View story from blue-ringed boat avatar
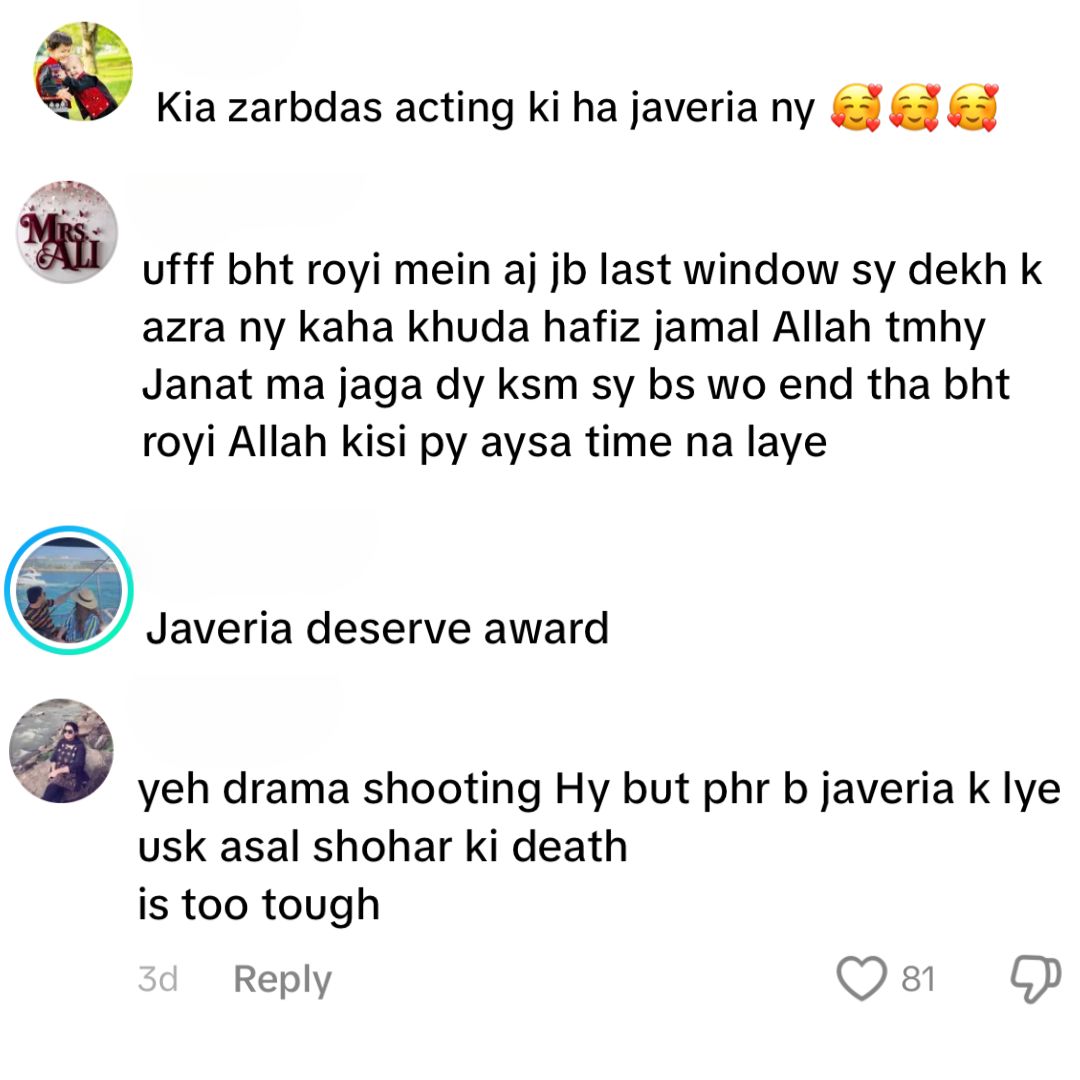 [69, 590]
